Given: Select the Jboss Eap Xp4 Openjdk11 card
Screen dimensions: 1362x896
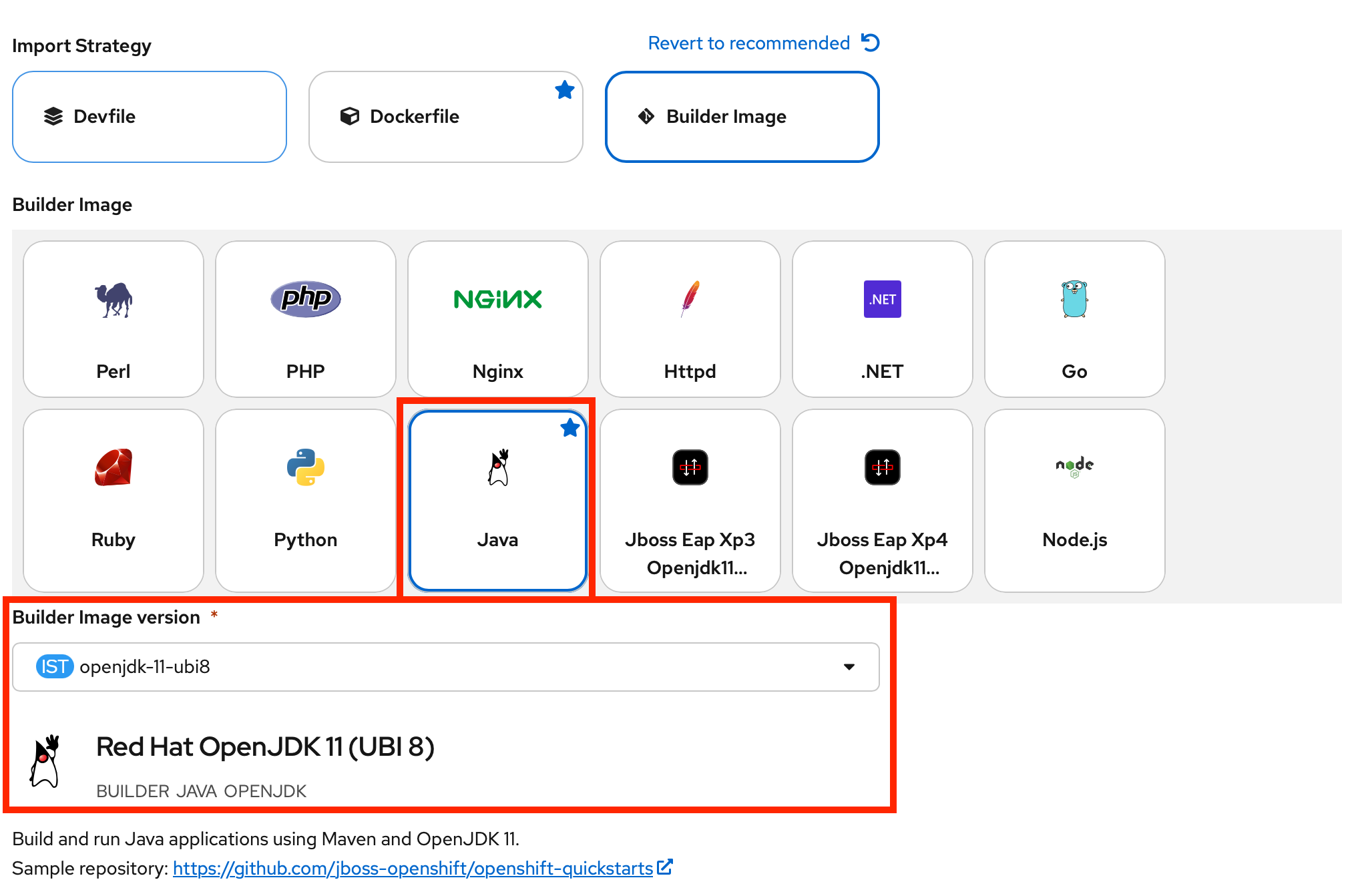Looking at the screenshot, I should pos(882,501).
